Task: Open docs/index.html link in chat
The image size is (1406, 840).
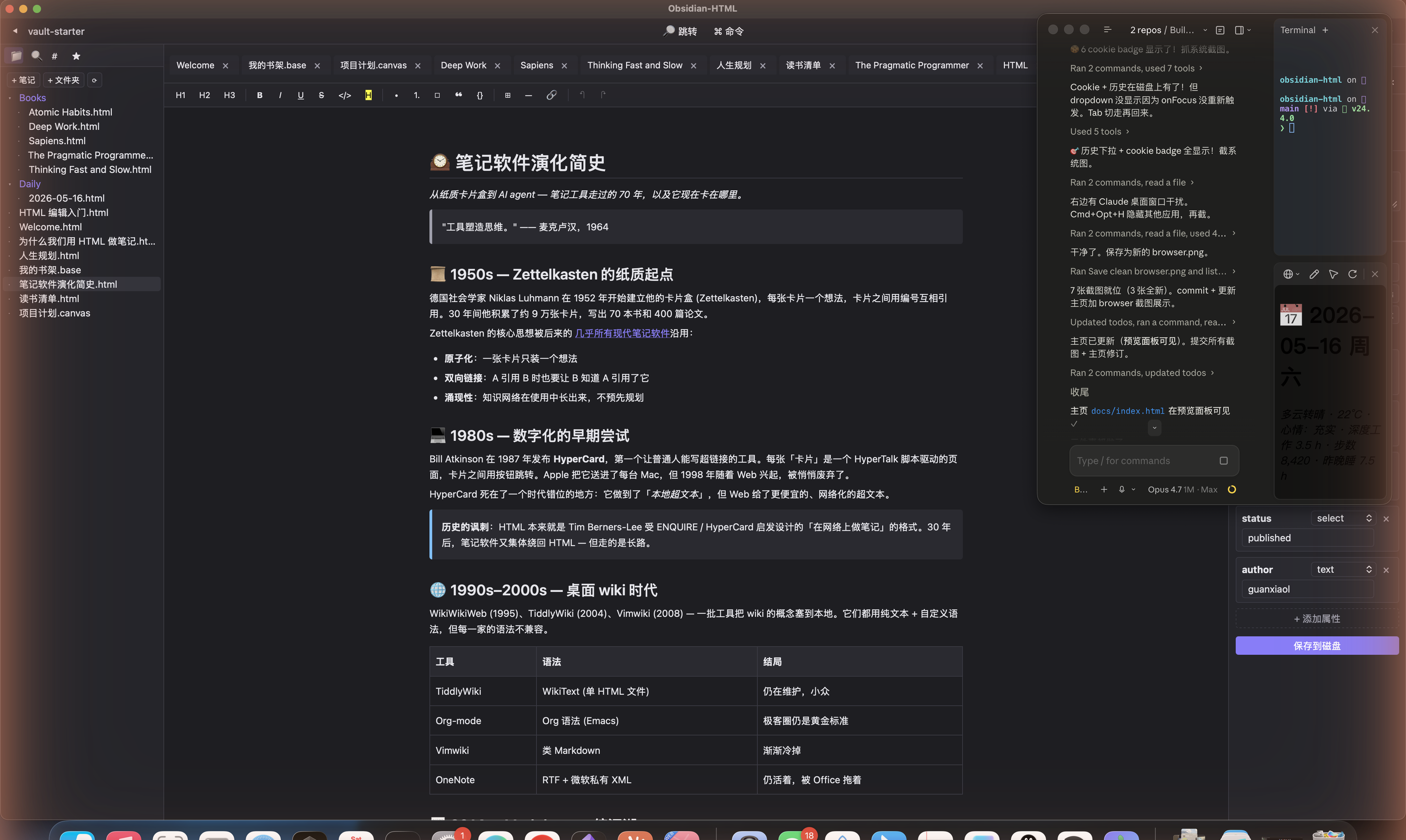Action: pyautogui.click(x=1127, y=411)
